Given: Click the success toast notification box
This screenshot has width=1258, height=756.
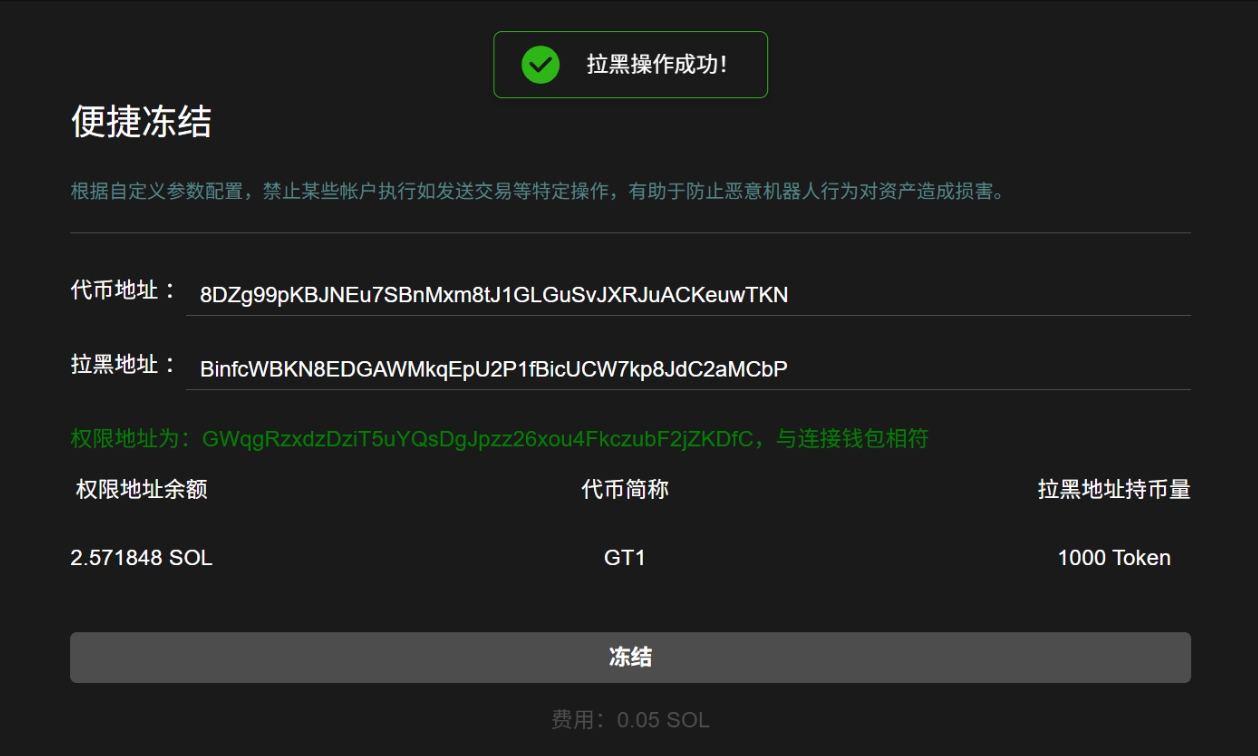Looking at the screenshot, I should point(630,65).
